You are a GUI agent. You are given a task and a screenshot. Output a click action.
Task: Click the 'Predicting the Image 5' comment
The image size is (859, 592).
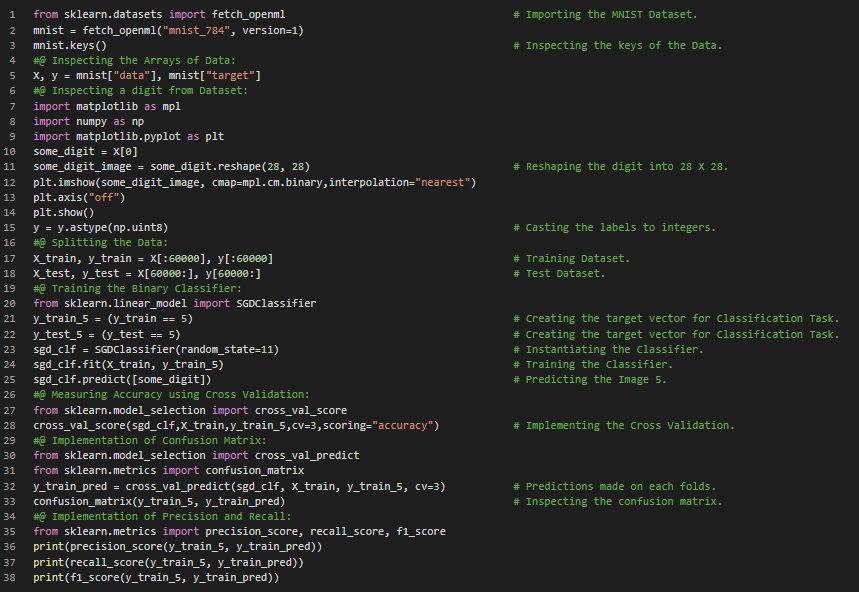click(x=595, y=379)
